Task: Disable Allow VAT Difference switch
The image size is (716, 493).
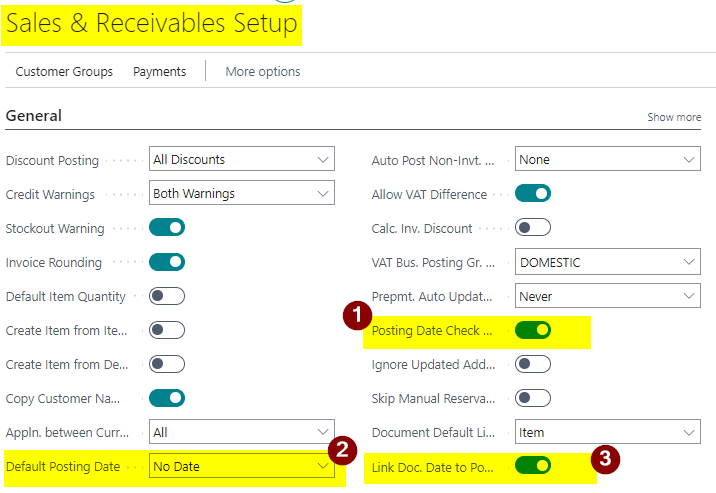Action: [x=532, y=194]
